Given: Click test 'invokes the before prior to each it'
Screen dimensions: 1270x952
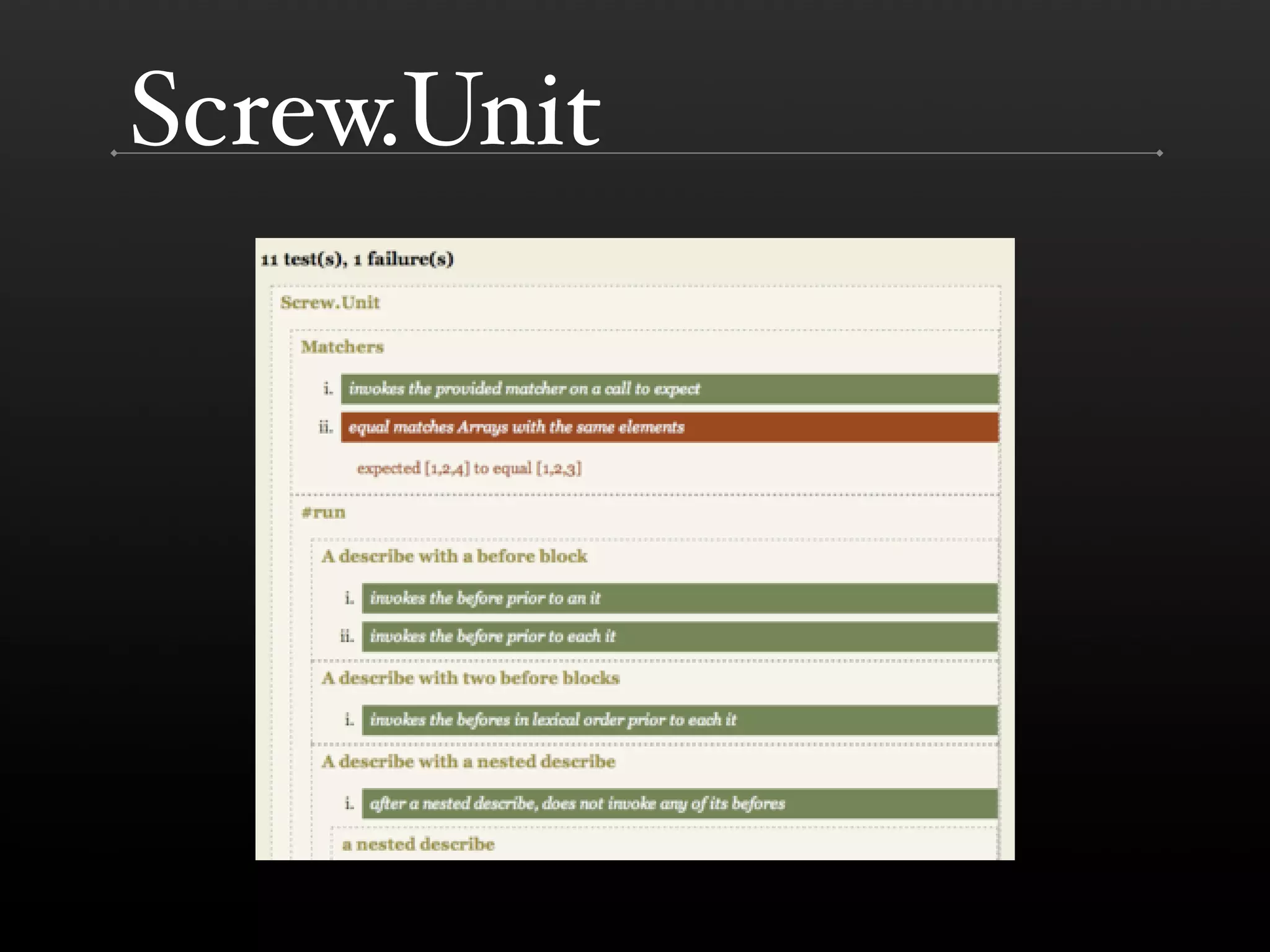Looking at the screenshot, I should [x=680, y=637].
